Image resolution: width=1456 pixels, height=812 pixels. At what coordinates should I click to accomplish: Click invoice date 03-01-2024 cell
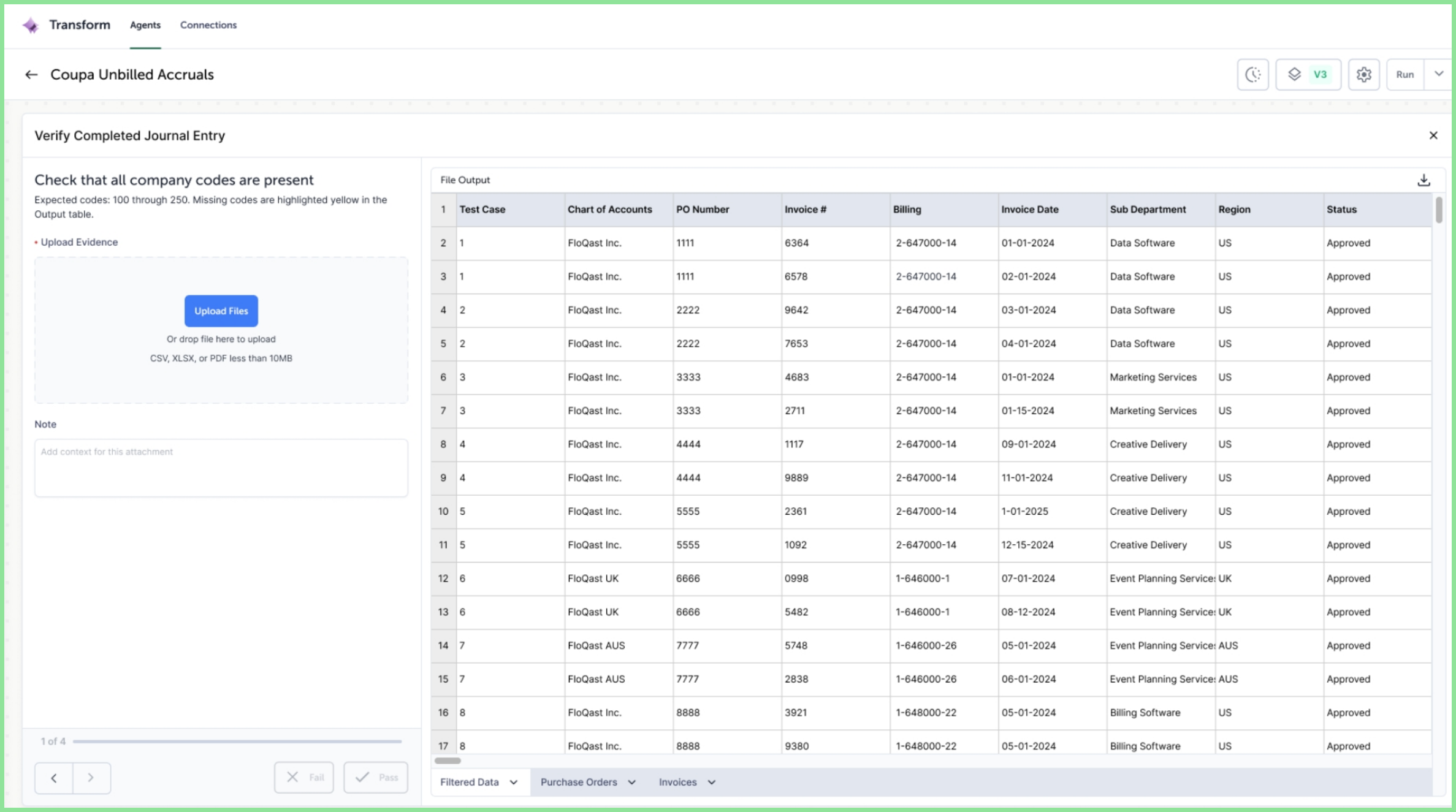point(1053,310)
